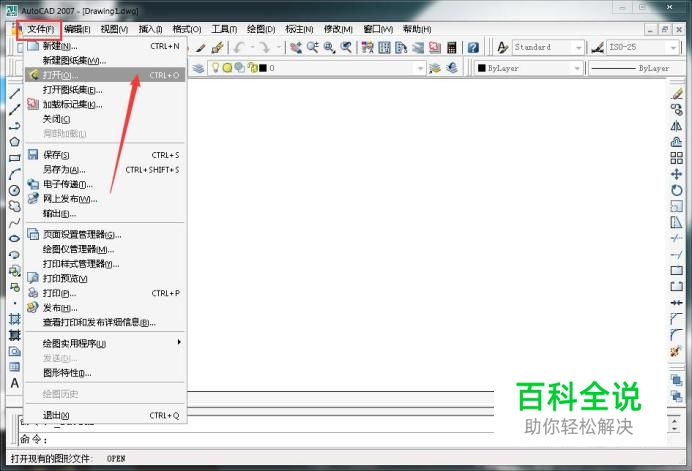The image size is (692, 471).
Task: Select the Line tool in Draw toolbar
Action: [15, 94]
